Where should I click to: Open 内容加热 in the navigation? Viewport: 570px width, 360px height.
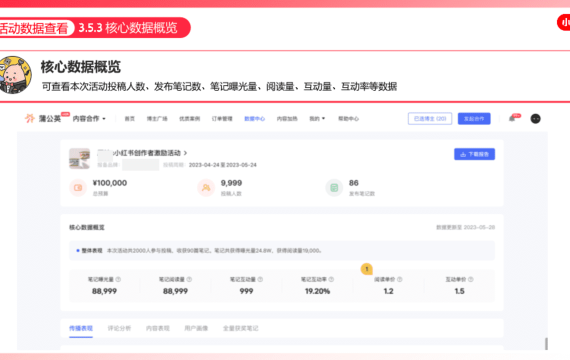[x=287, y=119]
